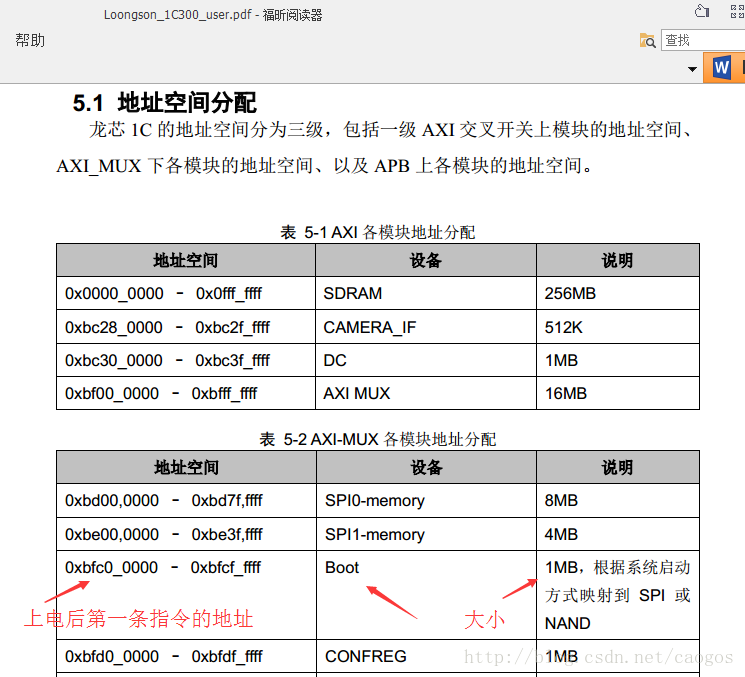Image resolution: width=745 pixels, height=677 pixels.
Task: Click address range 0xbd00,0000 - 0xbd7f,ffff
Action: tap(163, 500)
